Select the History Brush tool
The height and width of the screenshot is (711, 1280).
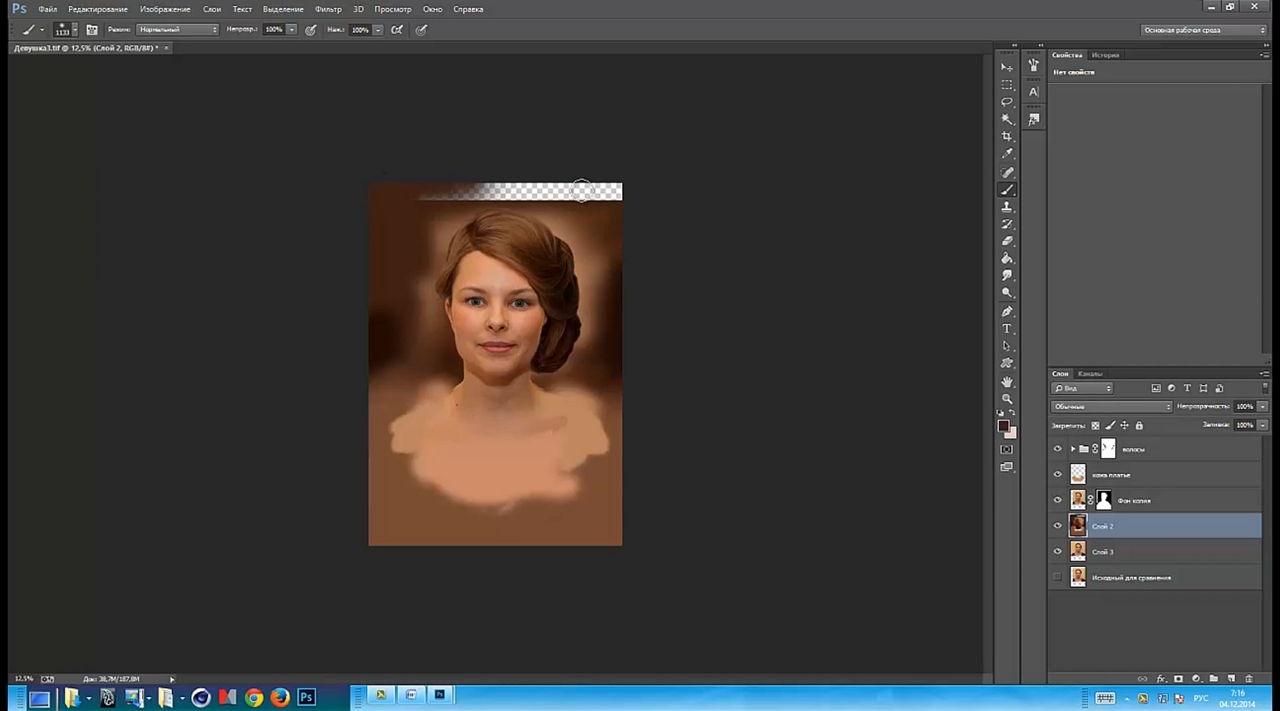click(1007, 224)
